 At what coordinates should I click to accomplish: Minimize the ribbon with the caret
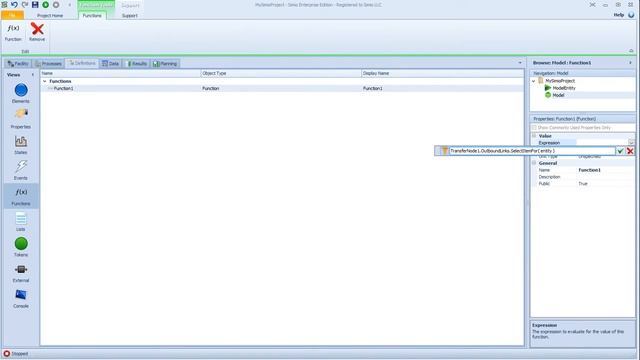pyautogui.click(x=631, y=51)
